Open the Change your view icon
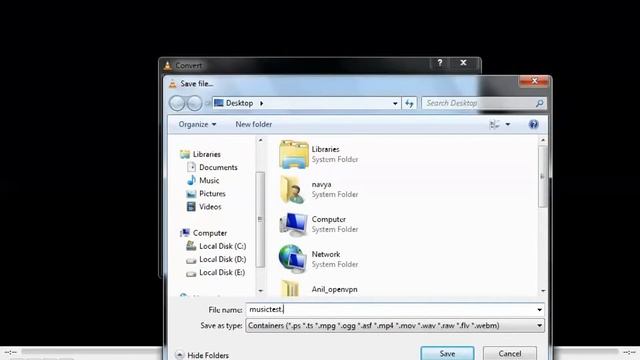640x360 pixels. [x=494, y=124]
